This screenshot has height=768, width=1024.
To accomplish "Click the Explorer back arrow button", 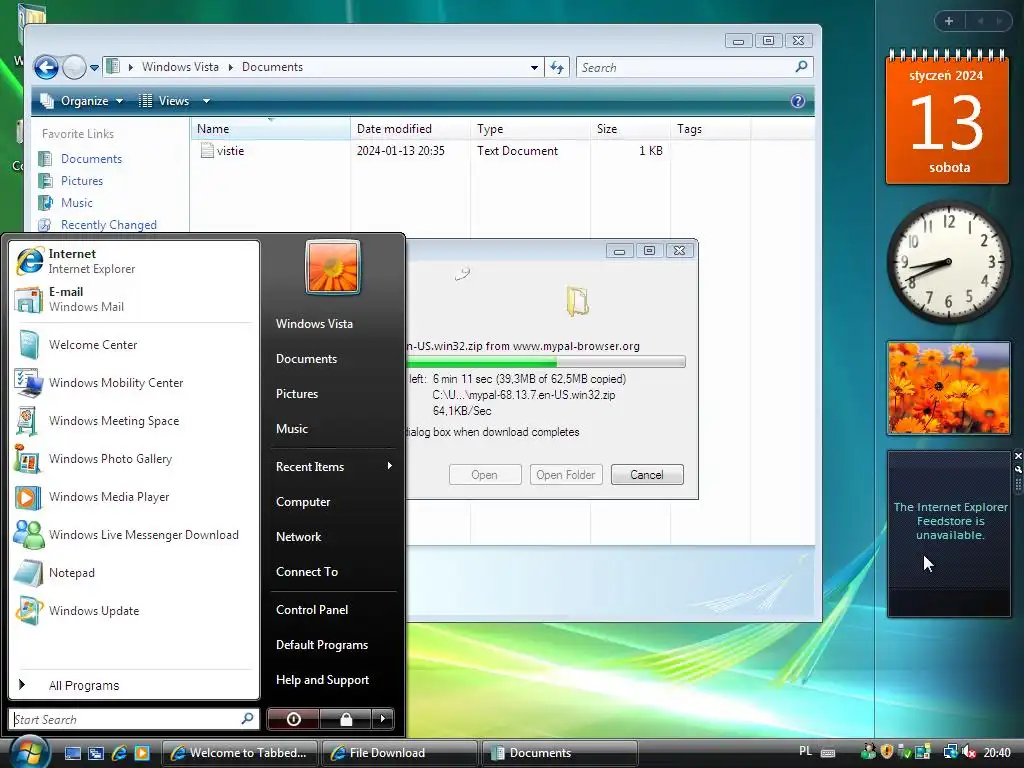I will point(46,67).
